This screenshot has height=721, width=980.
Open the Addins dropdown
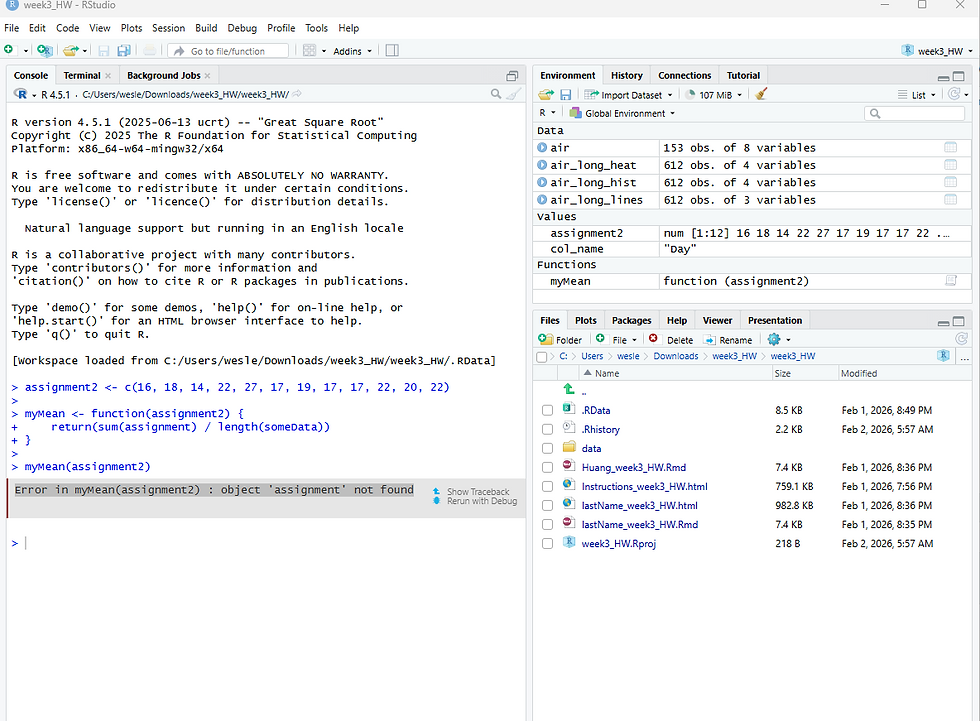pyautogui.click(x=352, y=51)
